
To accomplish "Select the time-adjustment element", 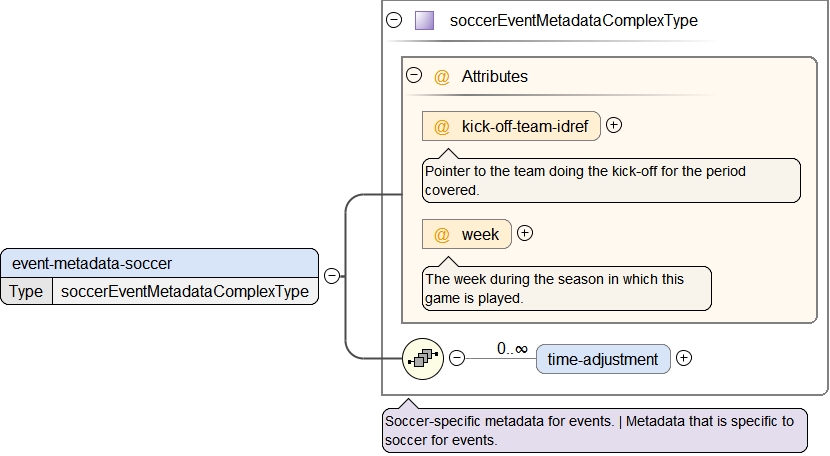I will pos(603,359).
